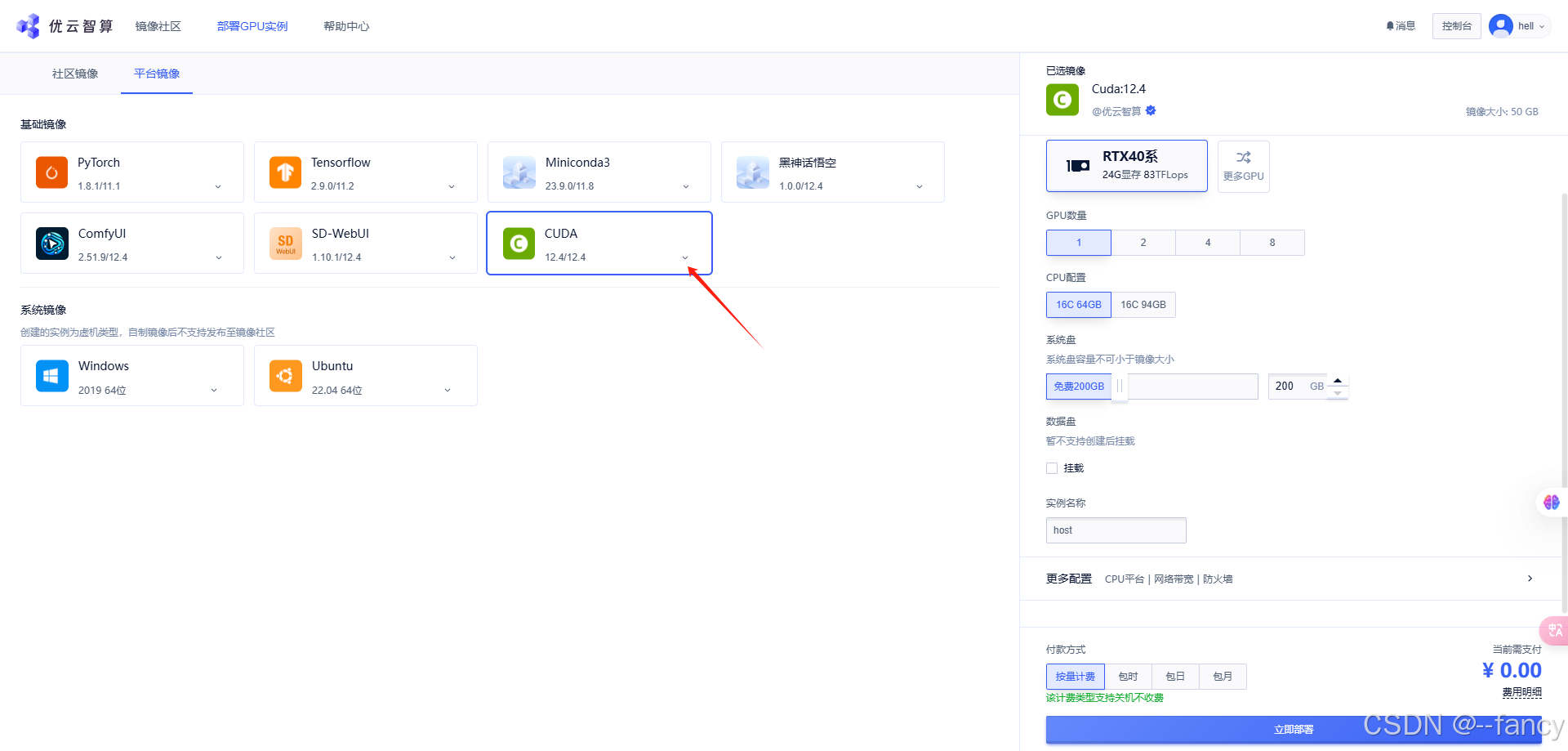Switch to 社区镜像 tab
The image size is (1568, 751).
75,74
